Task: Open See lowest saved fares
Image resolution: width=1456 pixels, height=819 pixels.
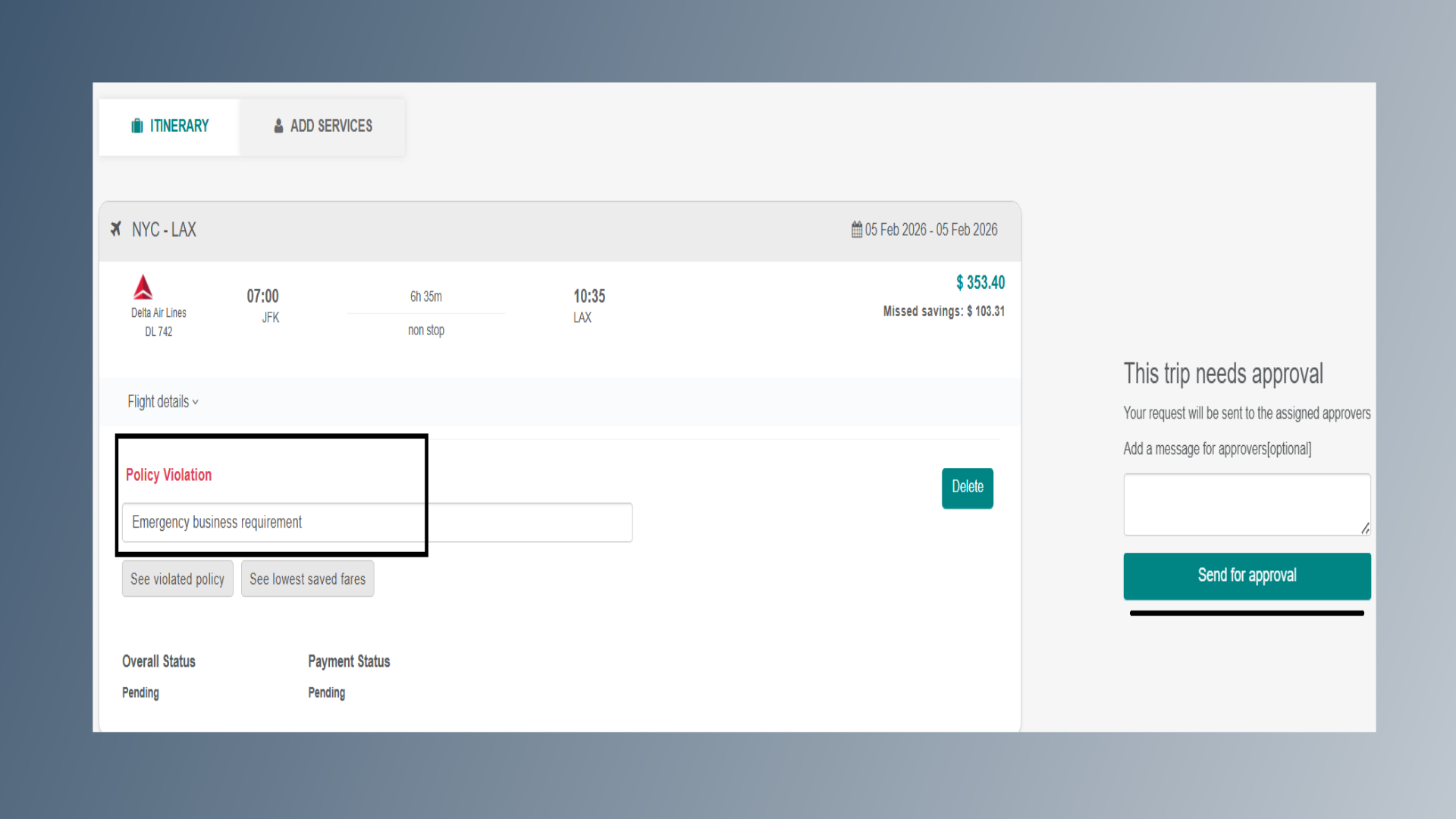Action: point(307,579)
